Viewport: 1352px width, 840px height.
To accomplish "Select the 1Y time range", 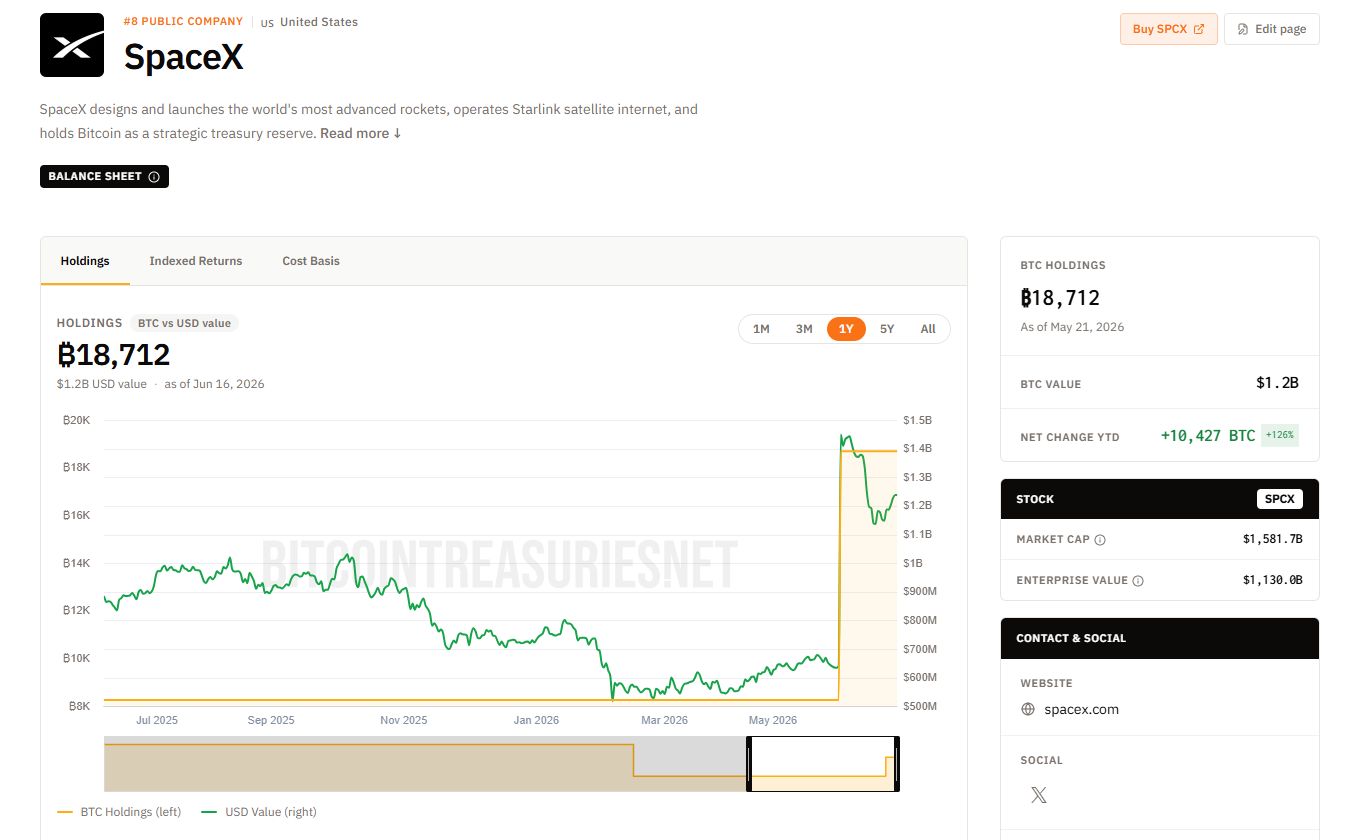I will tap(846, 329).
